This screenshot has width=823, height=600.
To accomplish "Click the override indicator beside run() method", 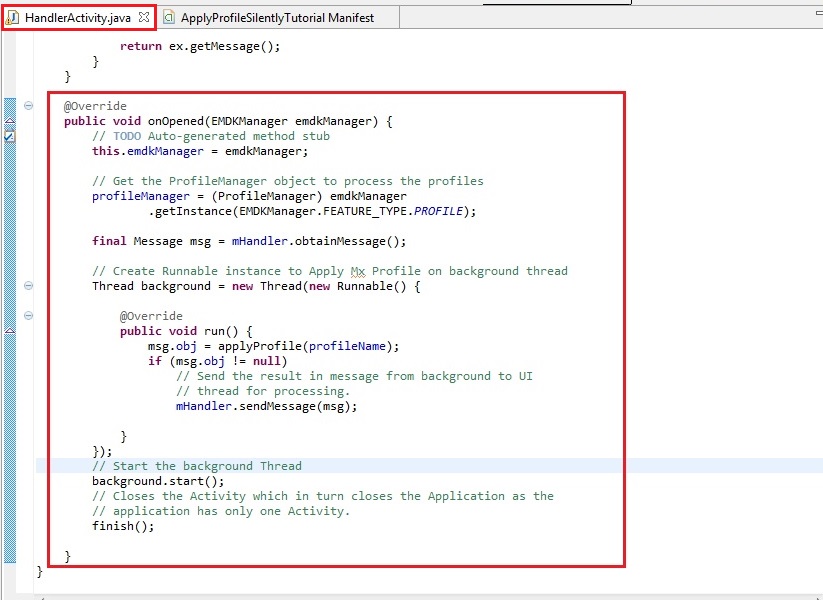I will [x=10, y=331].
